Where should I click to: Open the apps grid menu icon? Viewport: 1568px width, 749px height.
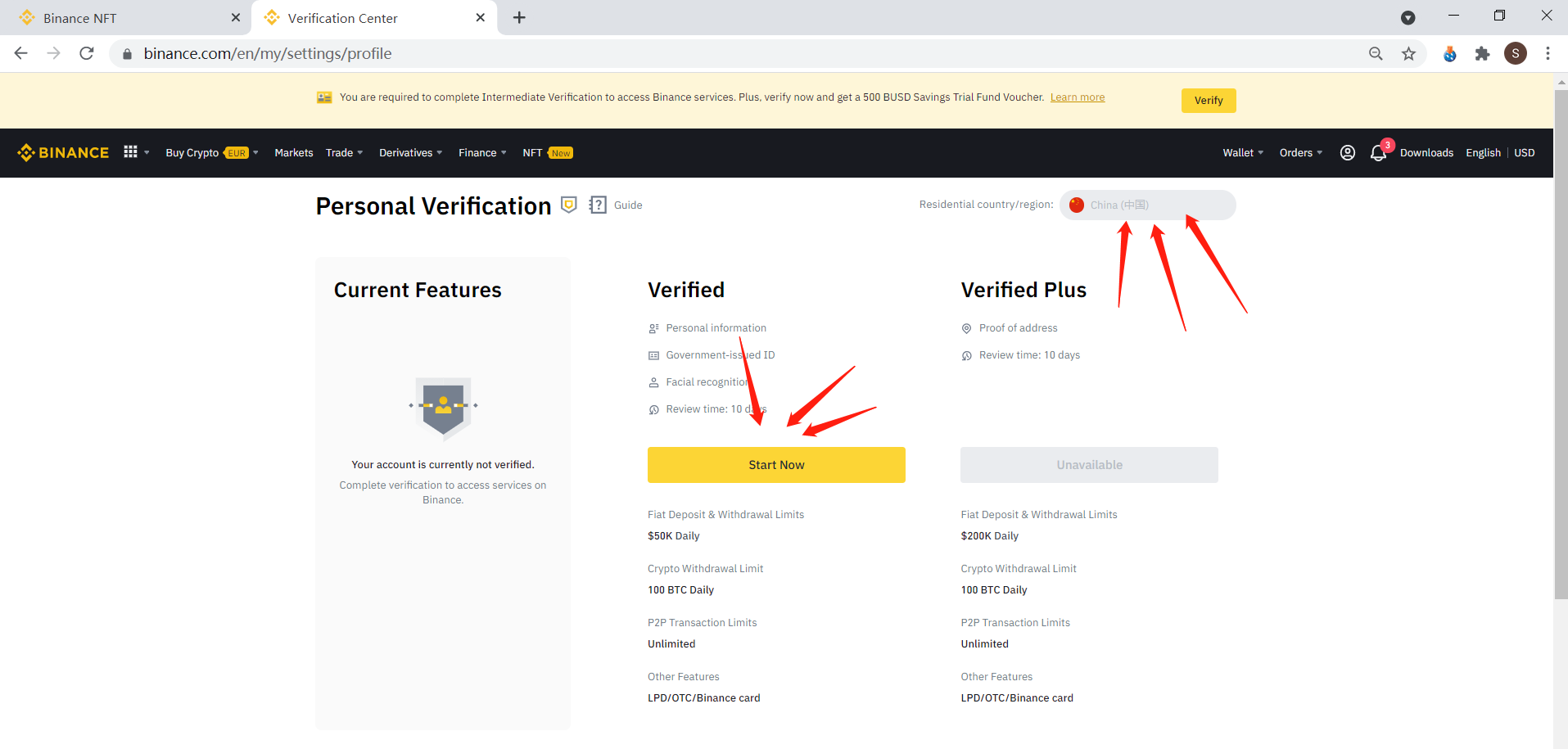pos(130,151)
